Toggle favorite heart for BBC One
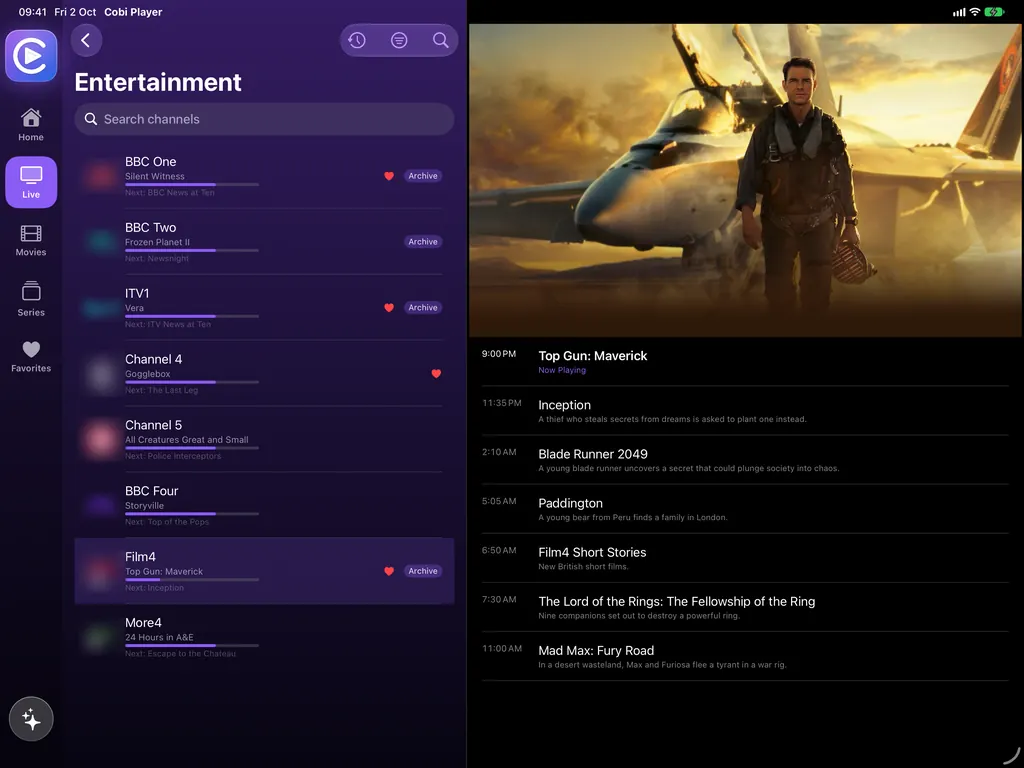 pyautogui.click(x=389, y=176)
